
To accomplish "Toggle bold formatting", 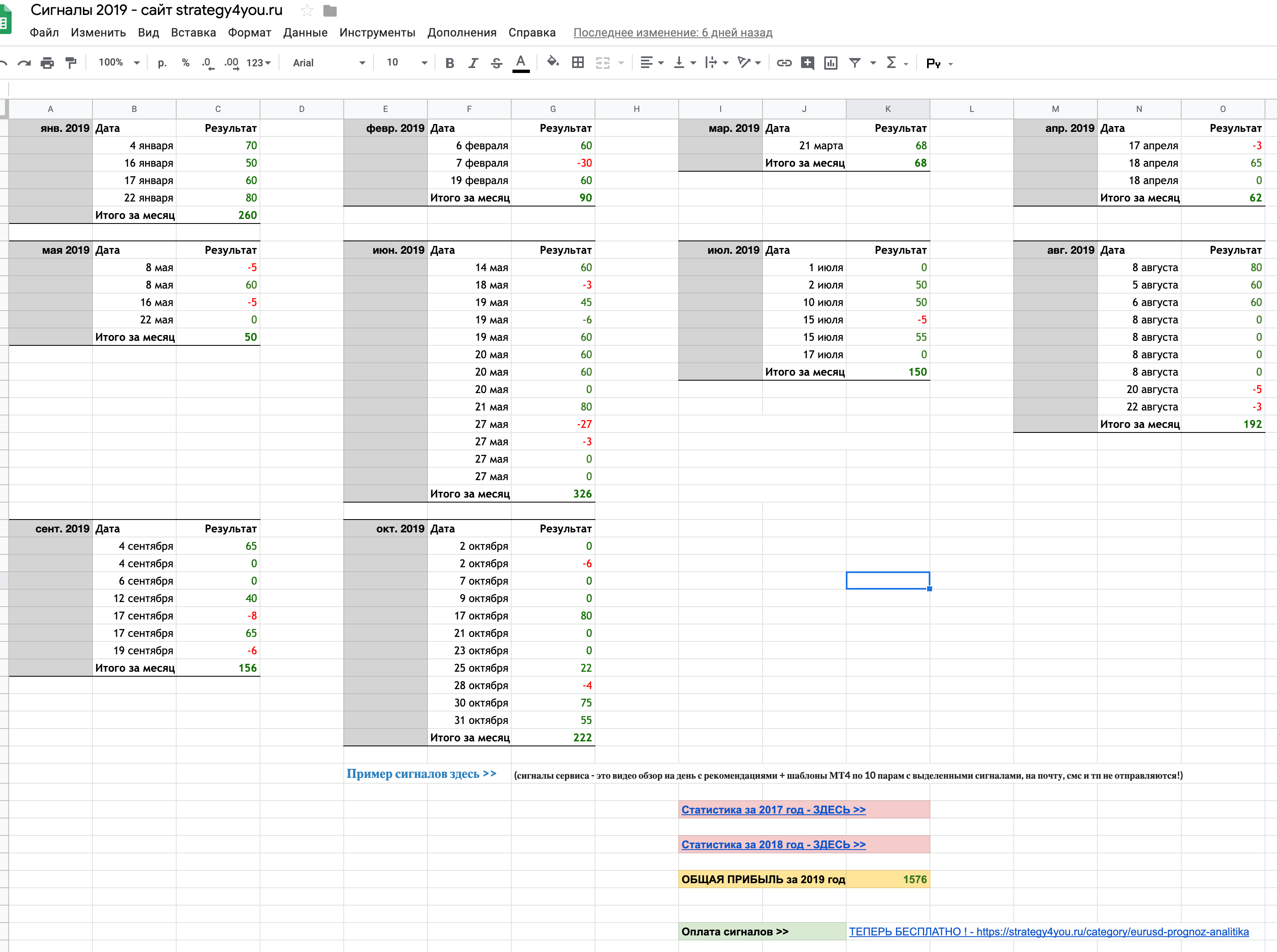I will 449,63.
